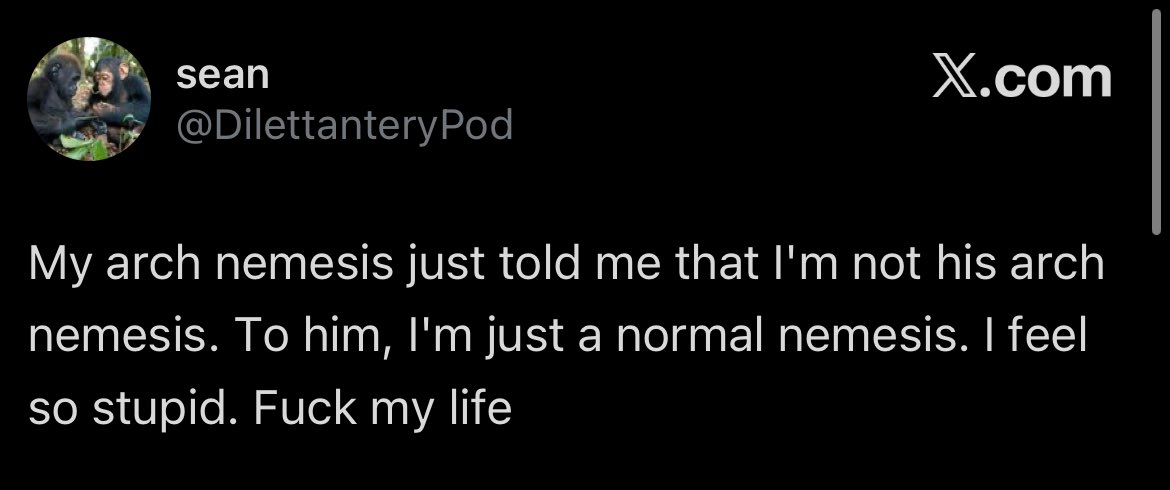
Task: Click the phrase "Fuck my life"
Action: 383,409
